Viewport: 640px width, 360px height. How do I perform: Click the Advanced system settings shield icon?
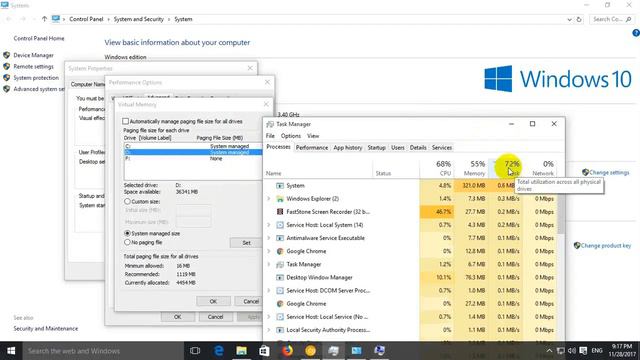tap(7, 89)
